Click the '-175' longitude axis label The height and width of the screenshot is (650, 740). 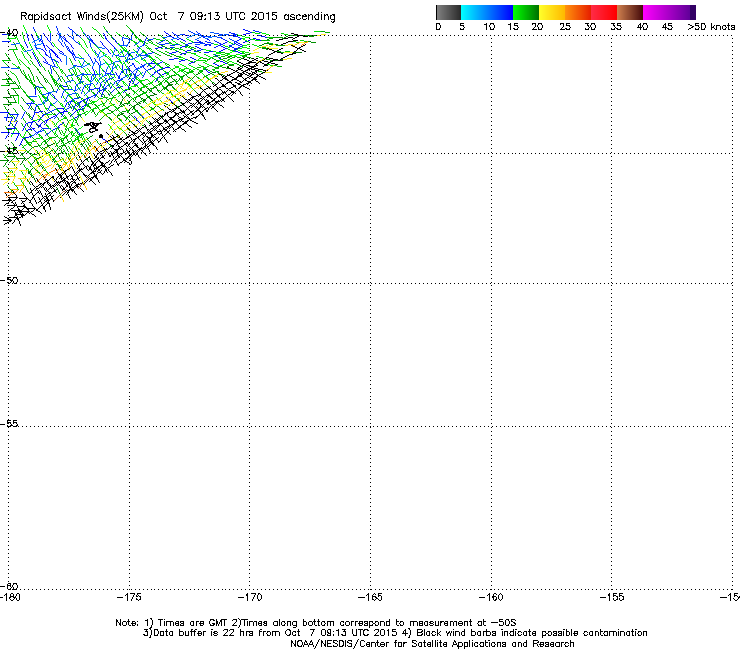click(129, 598)
